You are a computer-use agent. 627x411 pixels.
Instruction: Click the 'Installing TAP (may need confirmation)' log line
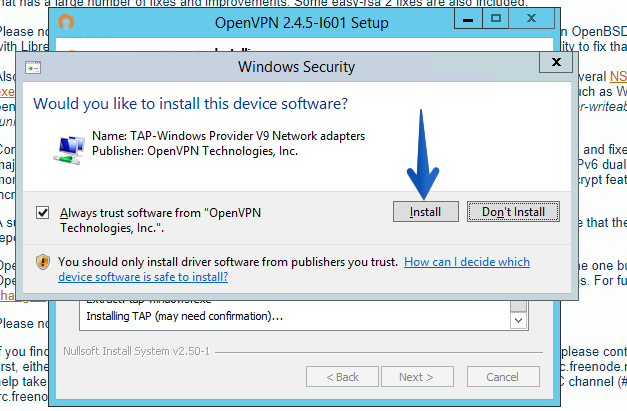[x=185, y=316]
